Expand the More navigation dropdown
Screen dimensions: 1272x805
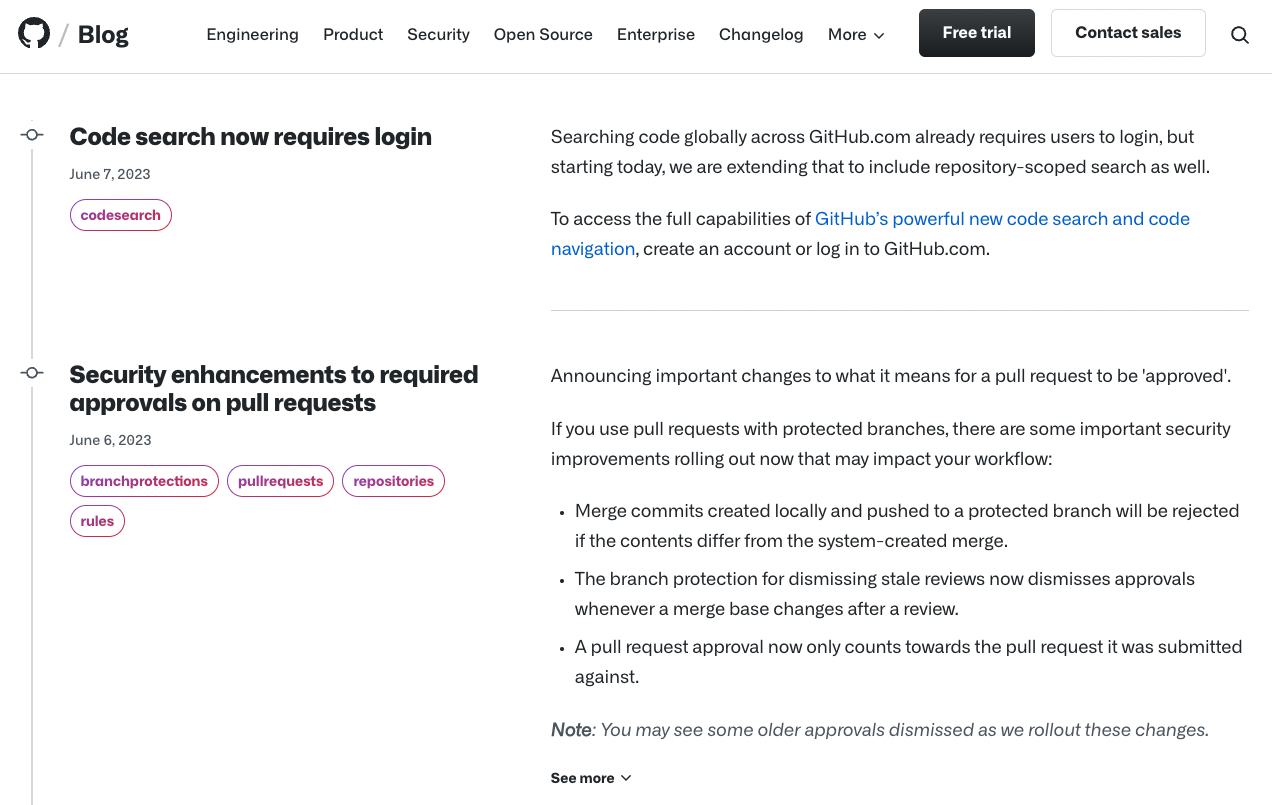[x=856, y=34]
